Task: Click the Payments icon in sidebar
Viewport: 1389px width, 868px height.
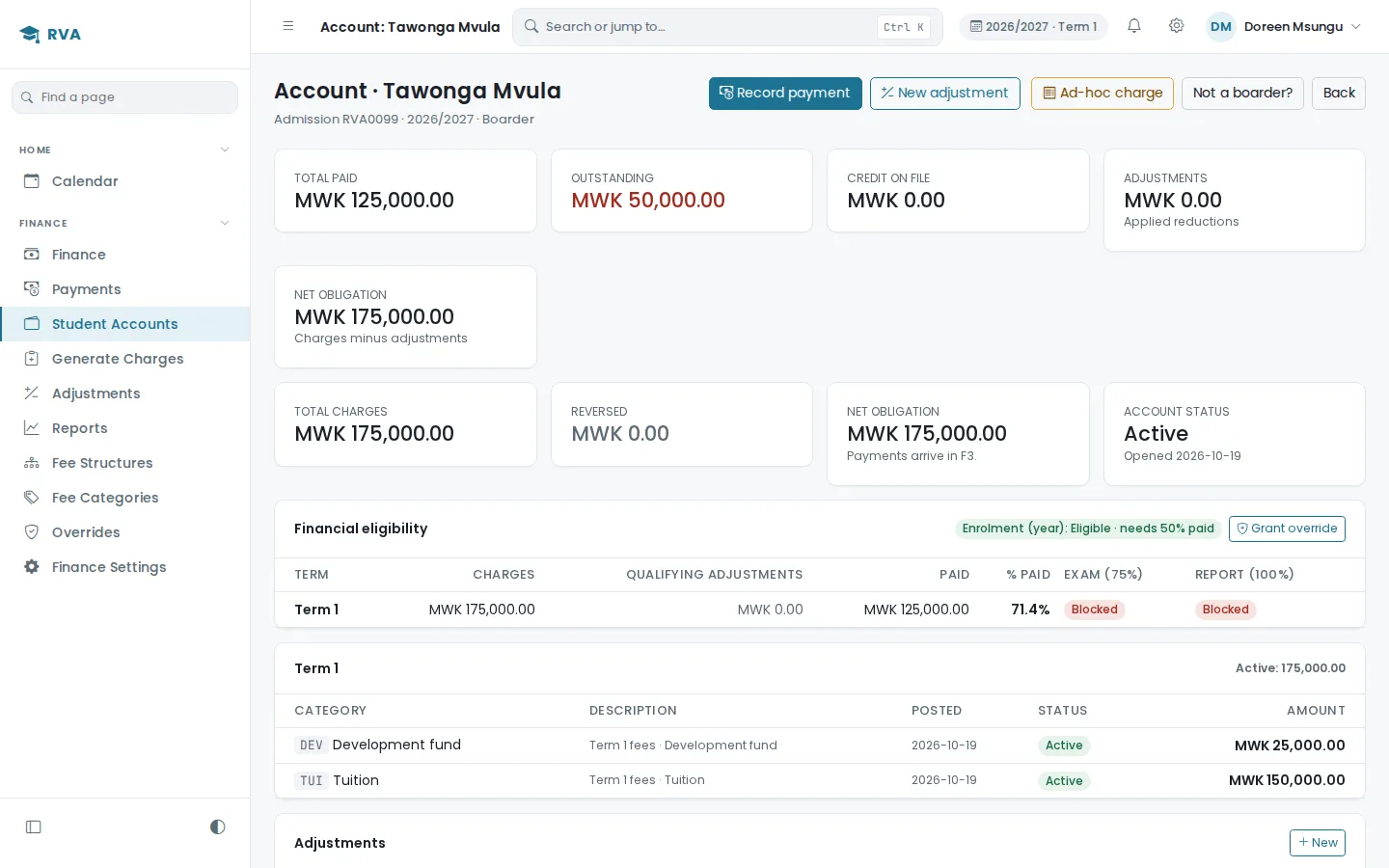Action: tap(32, 289)
